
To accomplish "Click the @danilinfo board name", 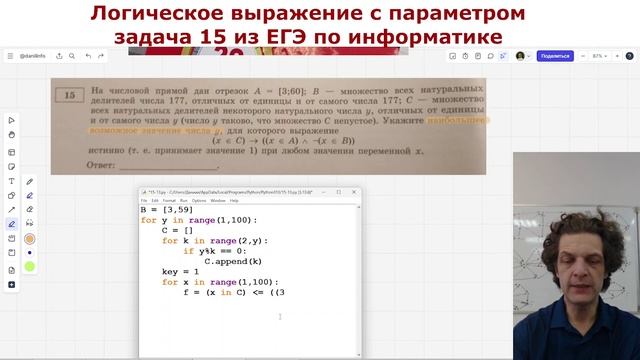I will coord(33,56).
